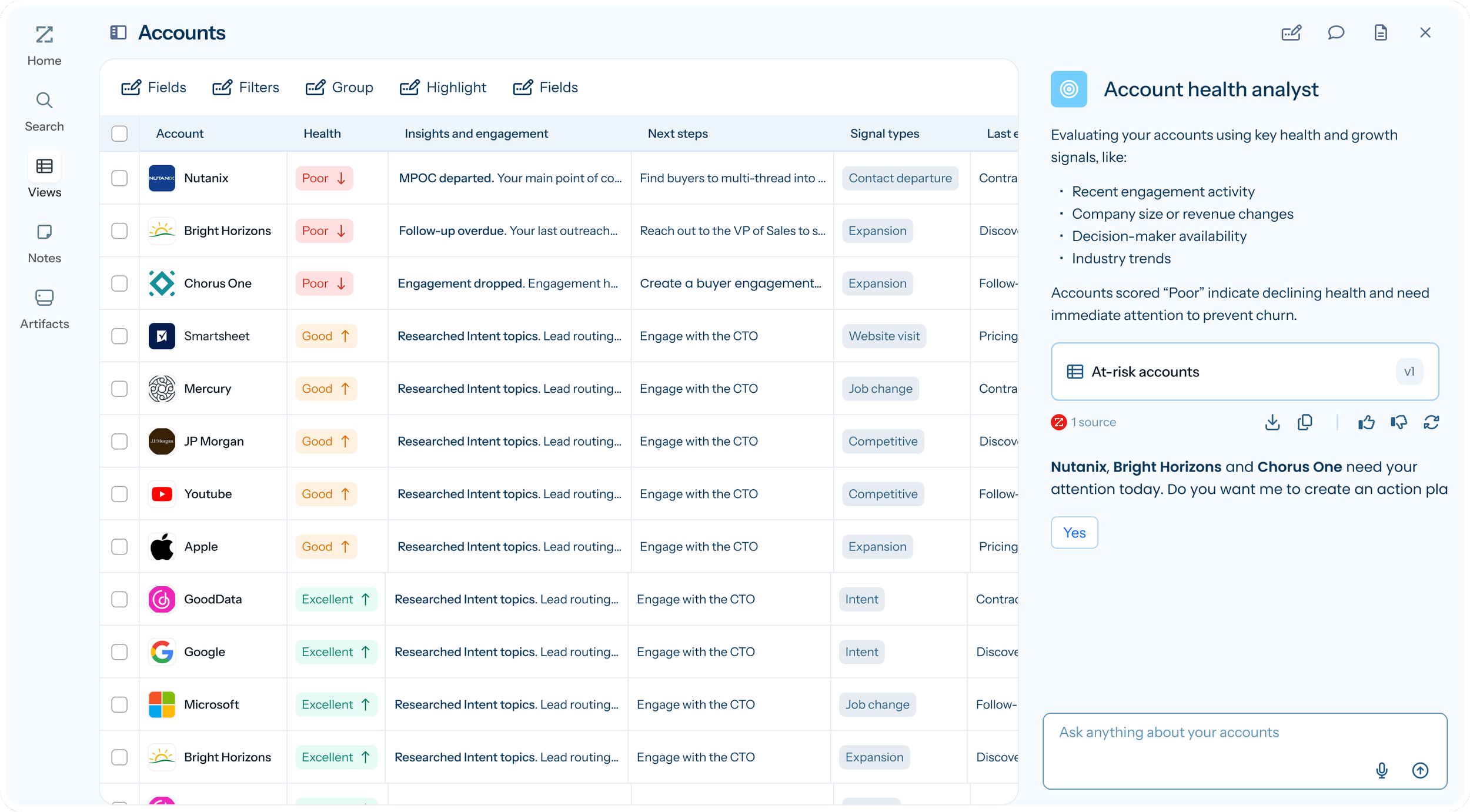Screen dimensions: 1470x812
Task: Copy the analyst response
Action: click(x=1305, y=422)
